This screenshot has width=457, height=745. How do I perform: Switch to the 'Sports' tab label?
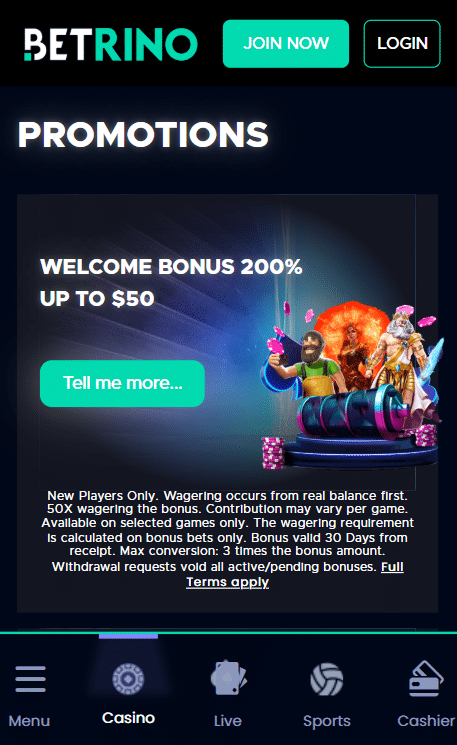(x=327, y=721)
